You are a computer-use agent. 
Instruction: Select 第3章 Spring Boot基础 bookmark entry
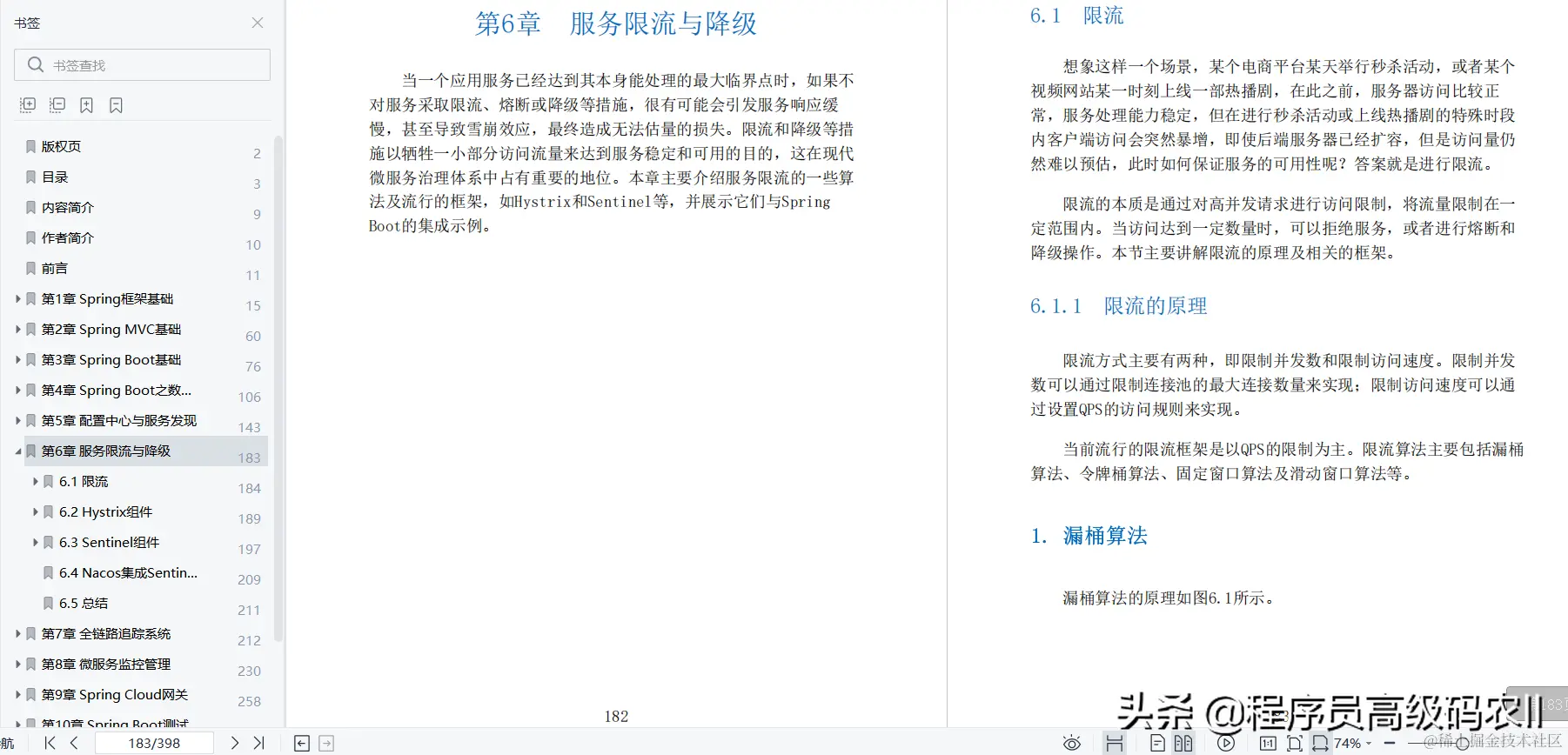pos(111,359)
